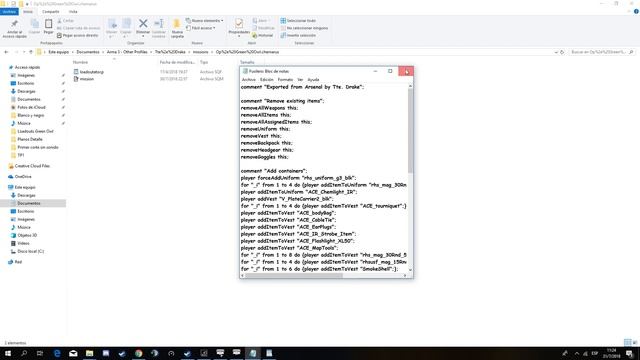Switch to the Vista ribbon tab
Screen dimensions: 640x360
(x=73, y=12)
